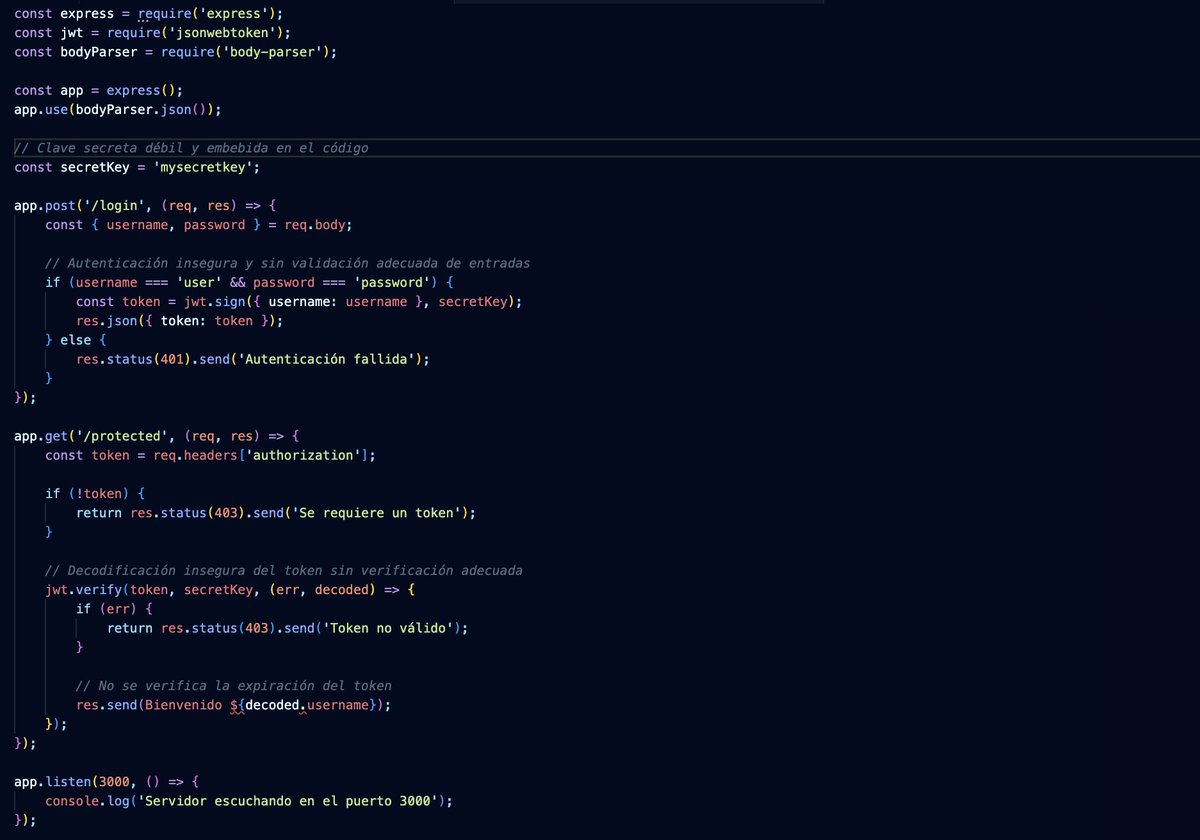Click decoded.username in the template expression
This screenshot has height=840, width=1200.
(x=307, y=705)
